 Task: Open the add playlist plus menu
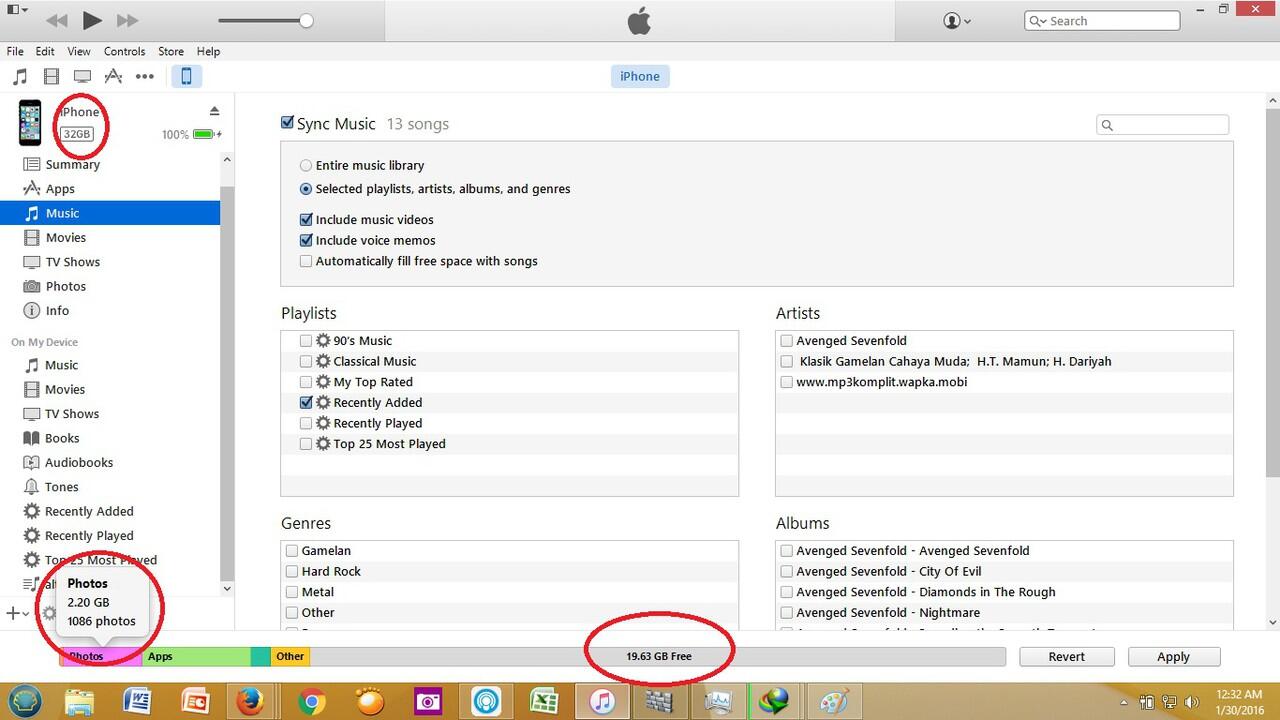click(x=17, y=613)
